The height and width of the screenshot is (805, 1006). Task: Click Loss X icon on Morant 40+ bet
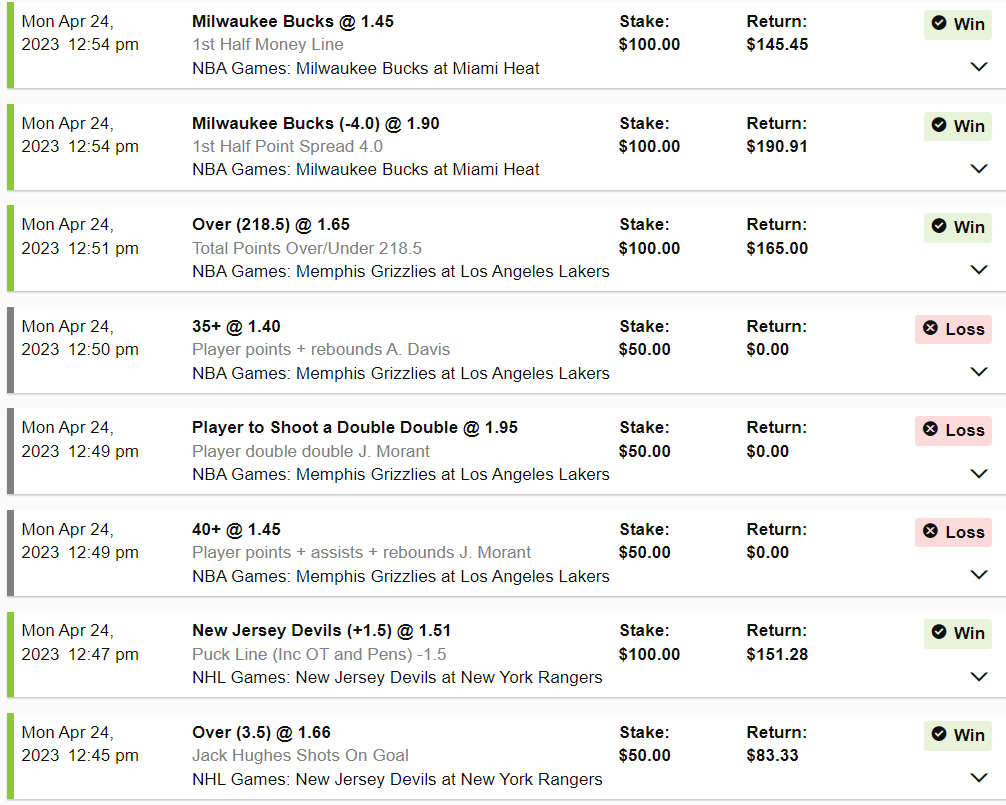point(930,531)
